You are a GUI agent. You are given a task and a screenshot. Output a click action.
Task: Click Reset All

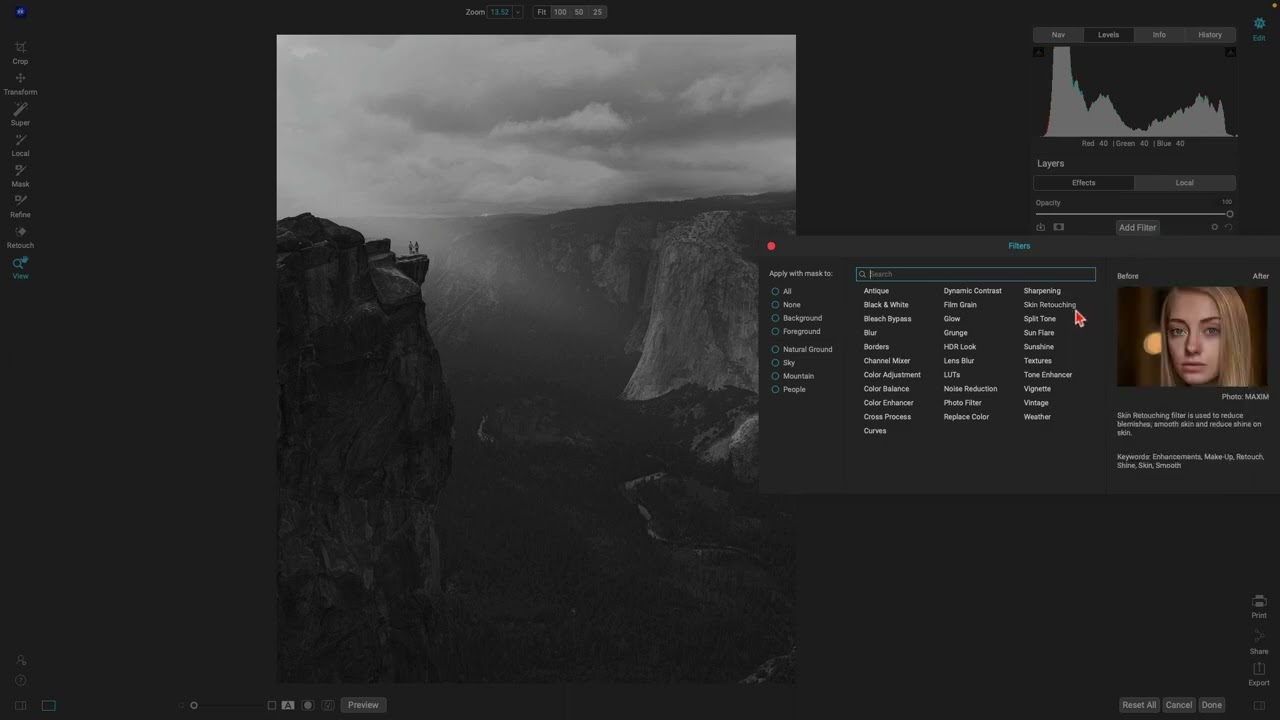(1139, 705)
